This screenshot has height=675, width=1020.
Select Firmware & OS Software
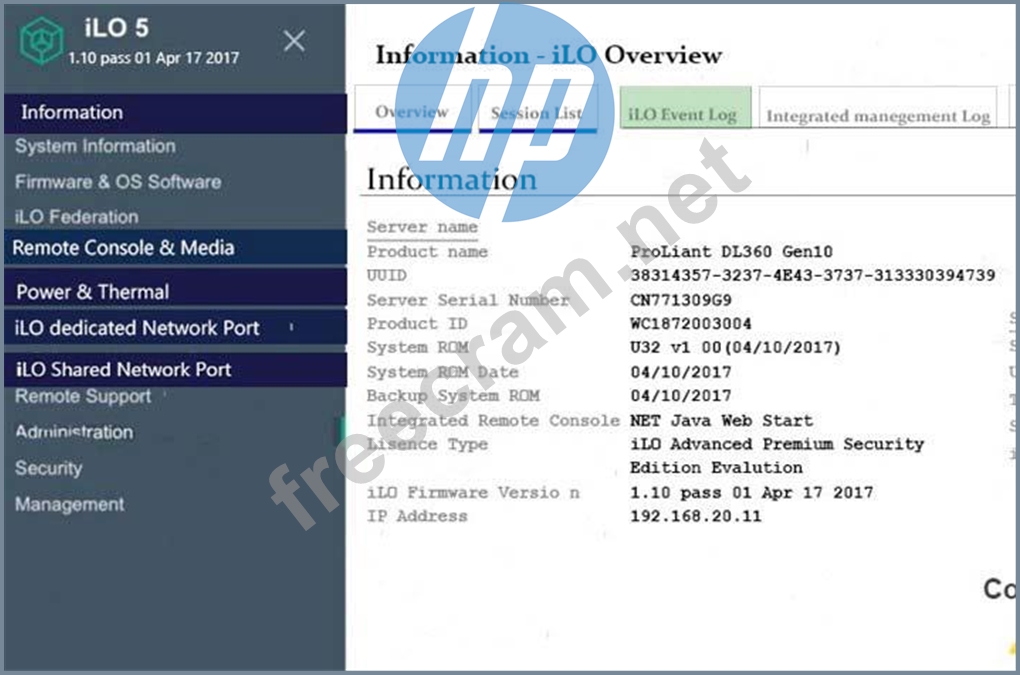pyautogui.click(x=118, y=182)
